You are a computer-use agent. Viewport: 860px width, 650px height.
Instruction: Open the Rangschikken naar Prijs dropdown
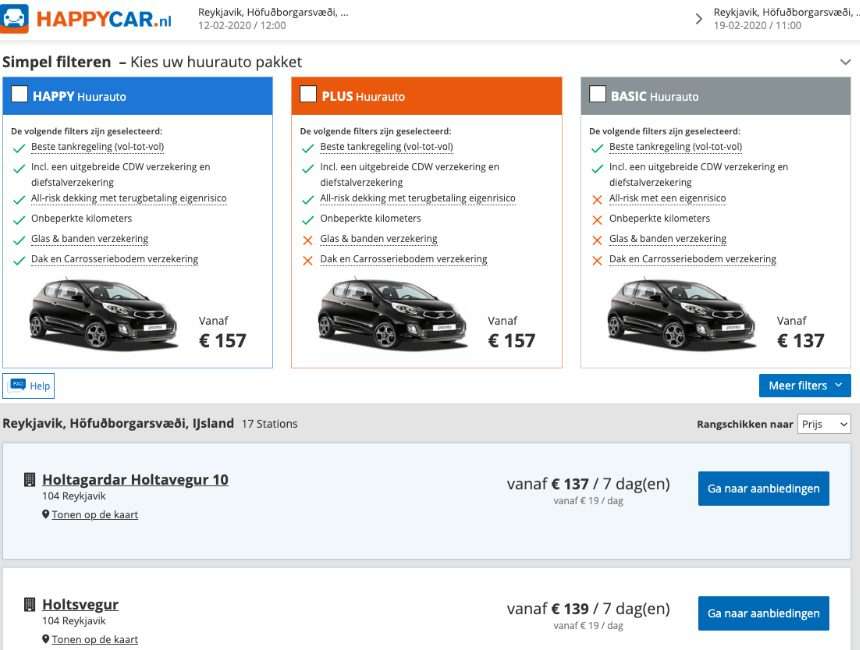824,424
